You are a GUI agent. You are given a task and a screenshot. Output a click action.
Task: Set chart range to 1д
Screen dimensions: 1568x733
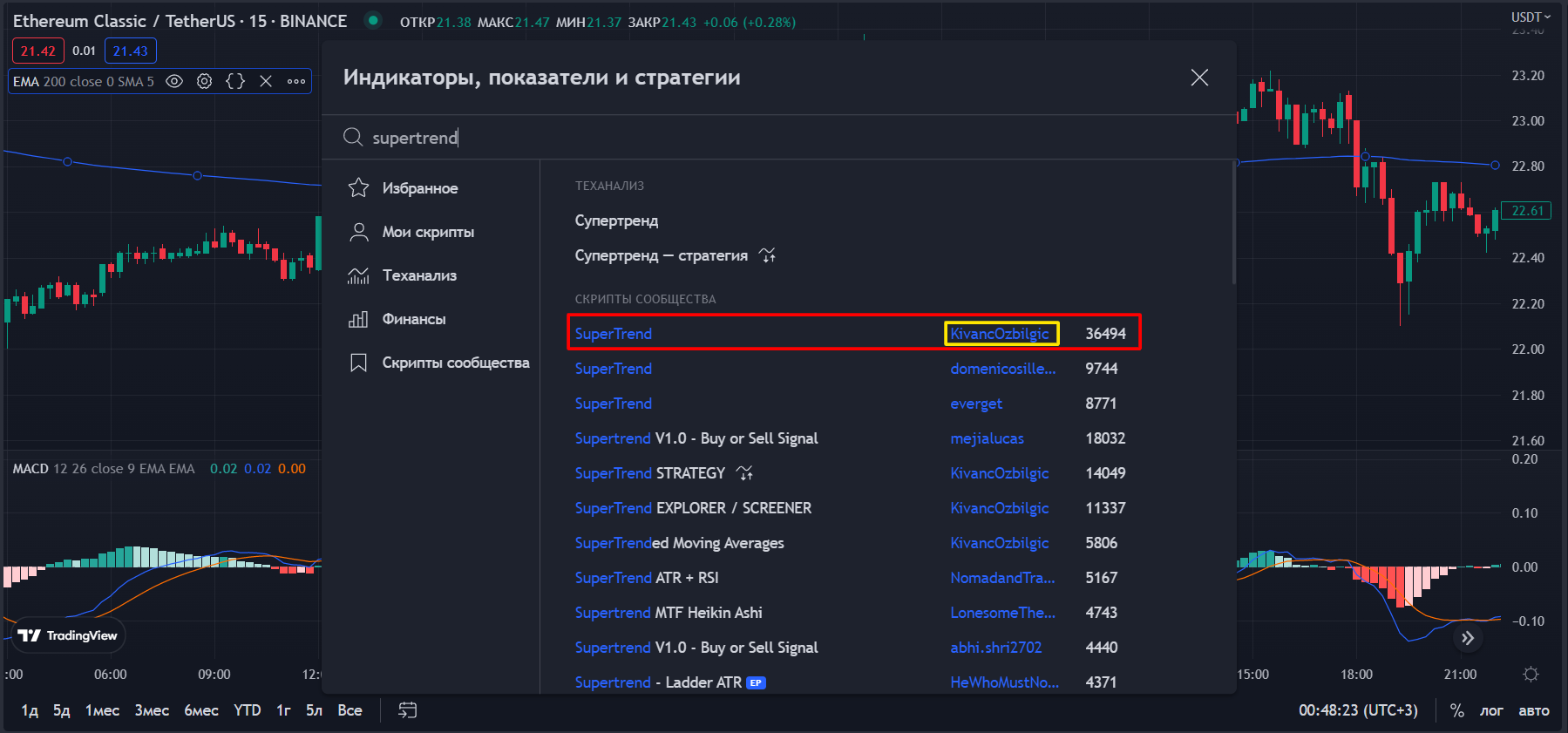[x=30, y=710]
